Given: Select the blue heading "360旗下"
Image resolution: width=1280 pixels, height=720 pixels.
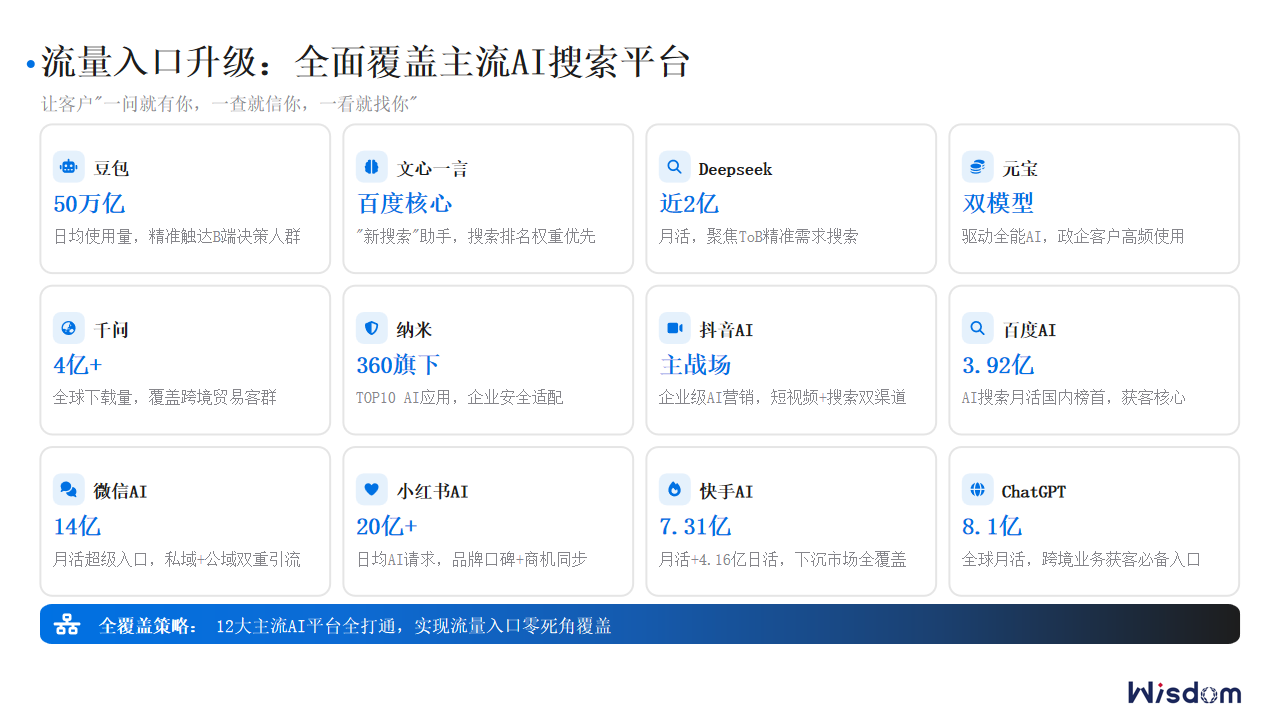Looking at the screenshot, I should 398,365.
